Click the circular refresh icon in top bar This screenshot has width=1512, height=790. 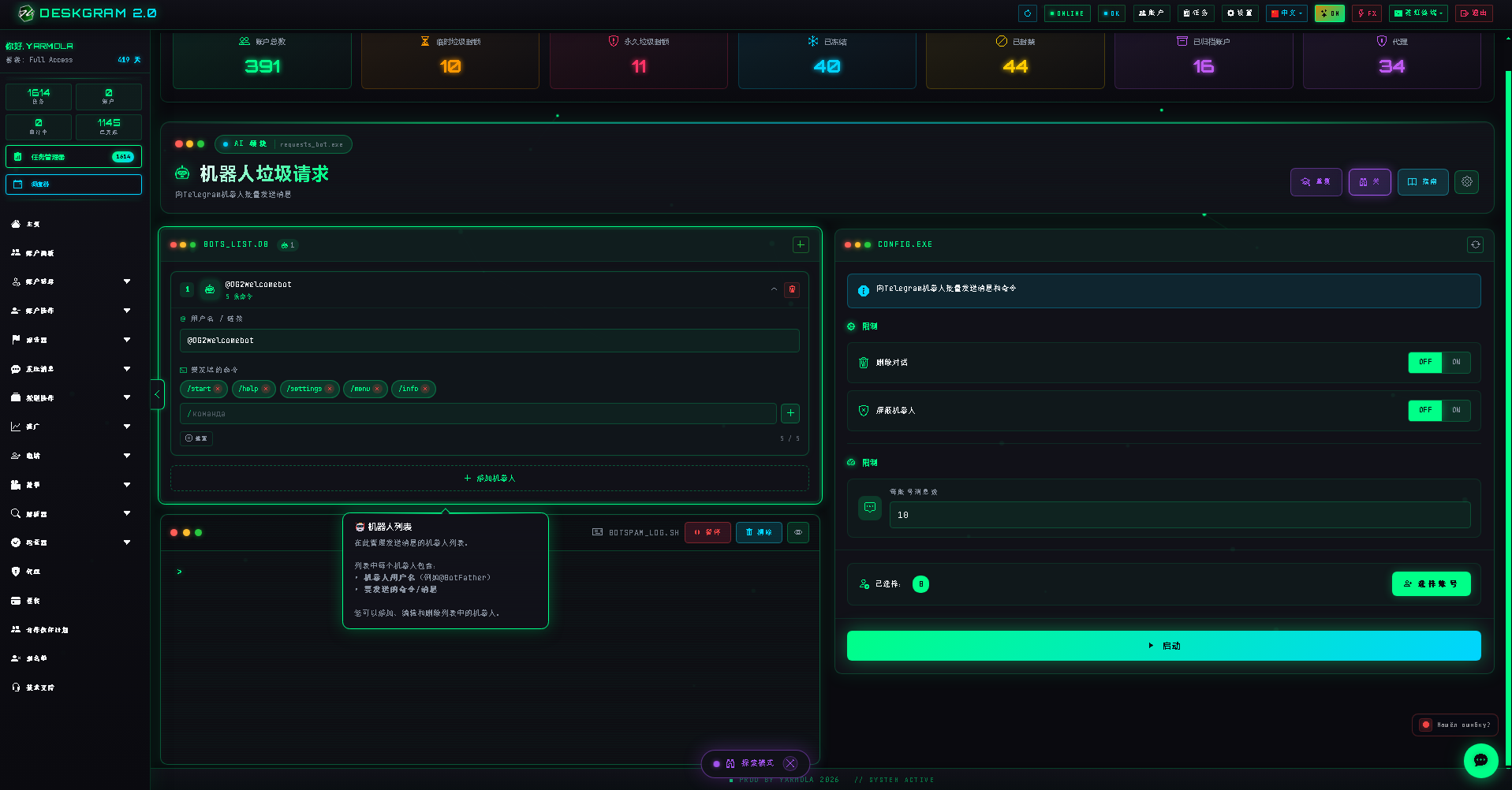coord(1028,13)
